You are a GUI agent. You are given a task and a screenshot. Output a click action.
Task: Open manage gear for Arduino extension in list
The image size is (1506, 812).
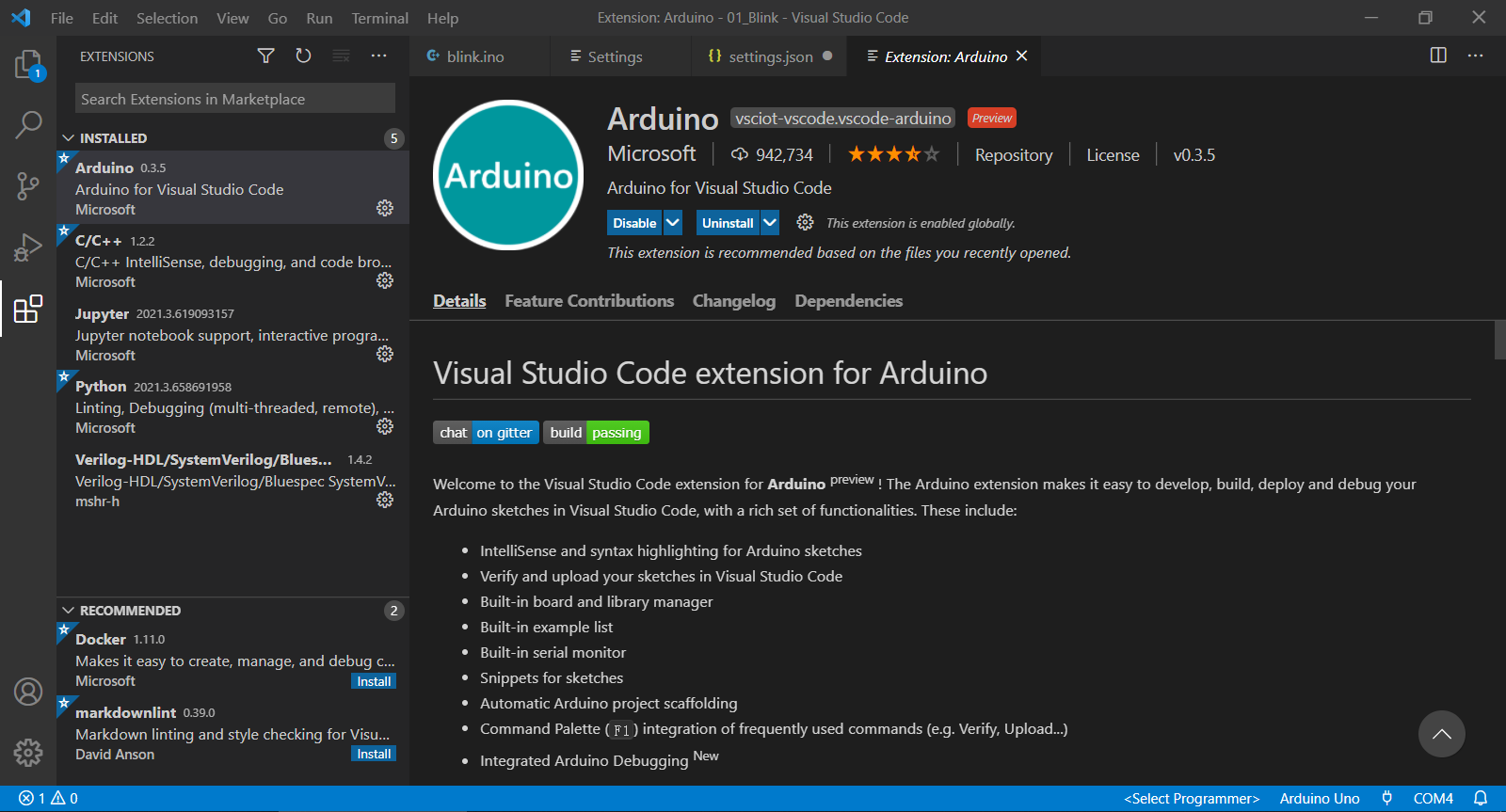385,208
